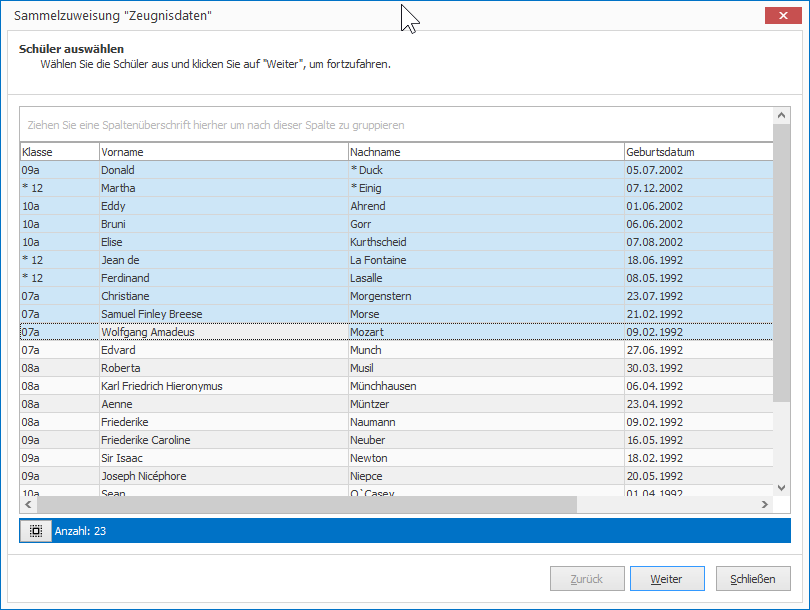
Task: Click the horizontal scrollbar left arrow
Action: (28, 504)
